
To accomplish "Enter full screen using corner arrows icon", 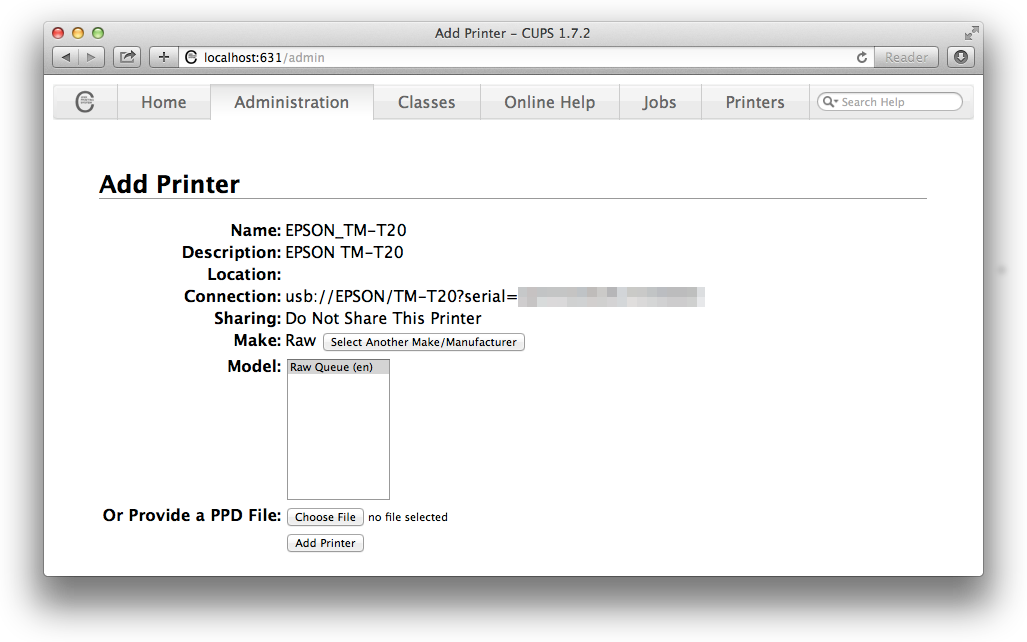I will point(970,33).
